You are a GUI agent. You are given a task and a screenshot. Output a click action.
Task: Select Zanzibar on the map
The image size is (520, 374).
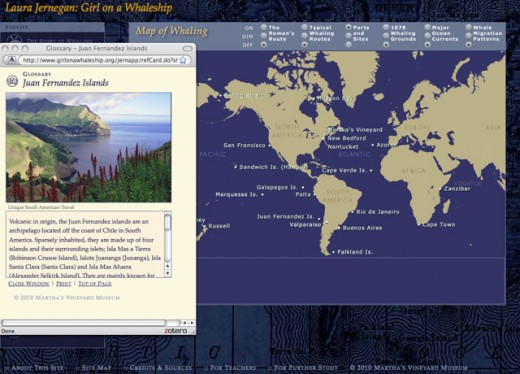coord(457,189)
